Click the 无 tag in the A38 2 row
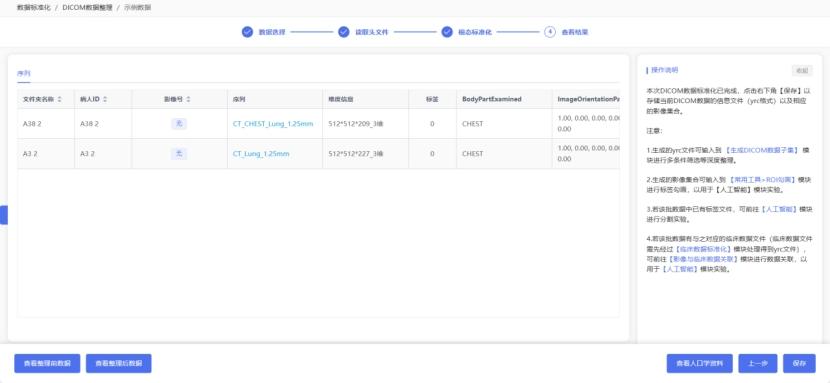Image resolution: width=830 pixels, height=383 pixels. [179, 124]
